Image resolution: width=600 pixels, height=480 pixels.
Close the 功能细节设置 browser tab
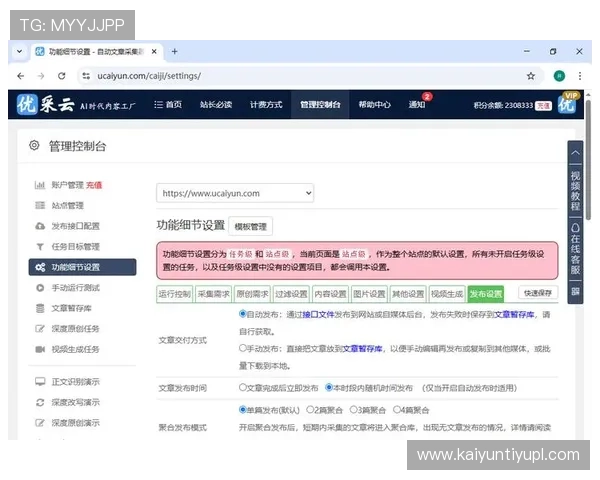[154, 51]
